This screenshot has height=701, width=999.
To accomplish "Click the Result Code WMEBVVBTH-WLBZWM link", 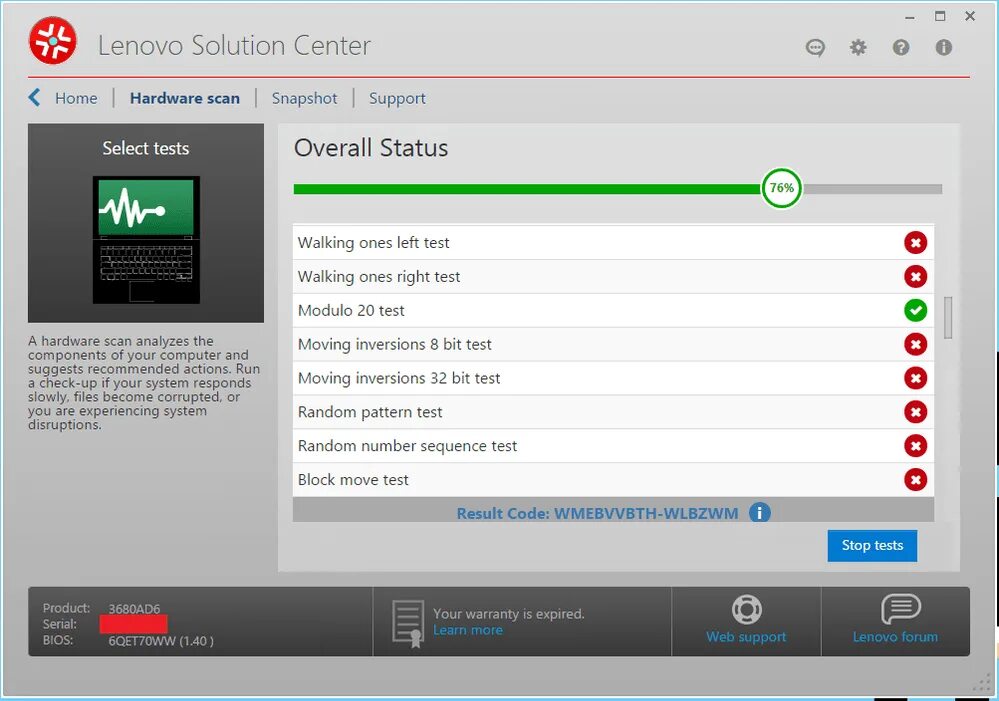I will (x=598, y=513).
